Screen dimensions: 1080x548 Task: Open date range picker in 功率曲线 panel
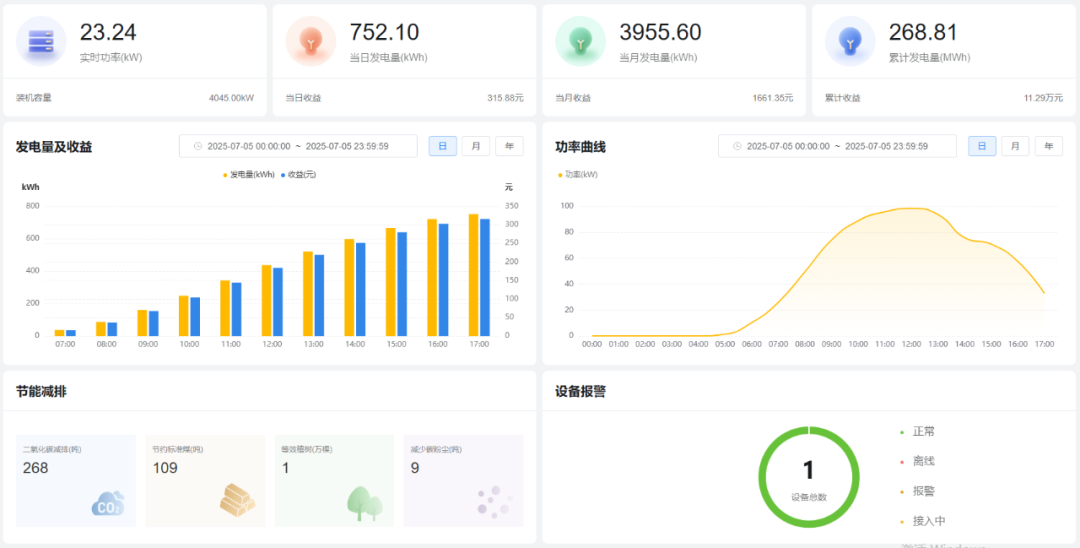pos(837,146)
